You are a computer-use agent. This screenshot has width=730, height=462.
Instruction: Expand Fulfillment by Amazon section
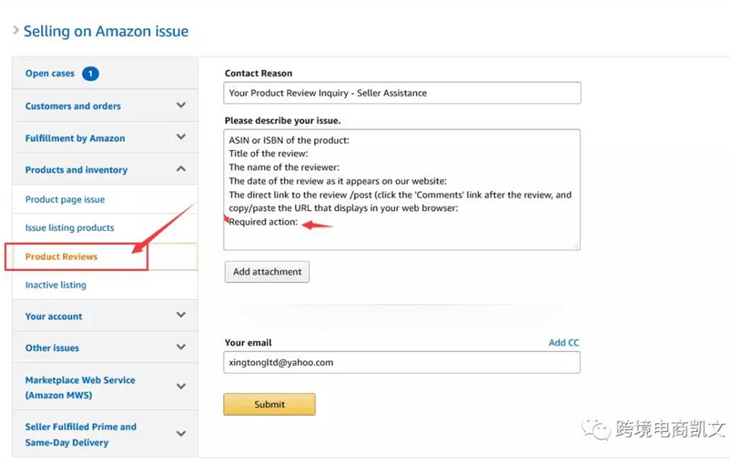(180, 137)
